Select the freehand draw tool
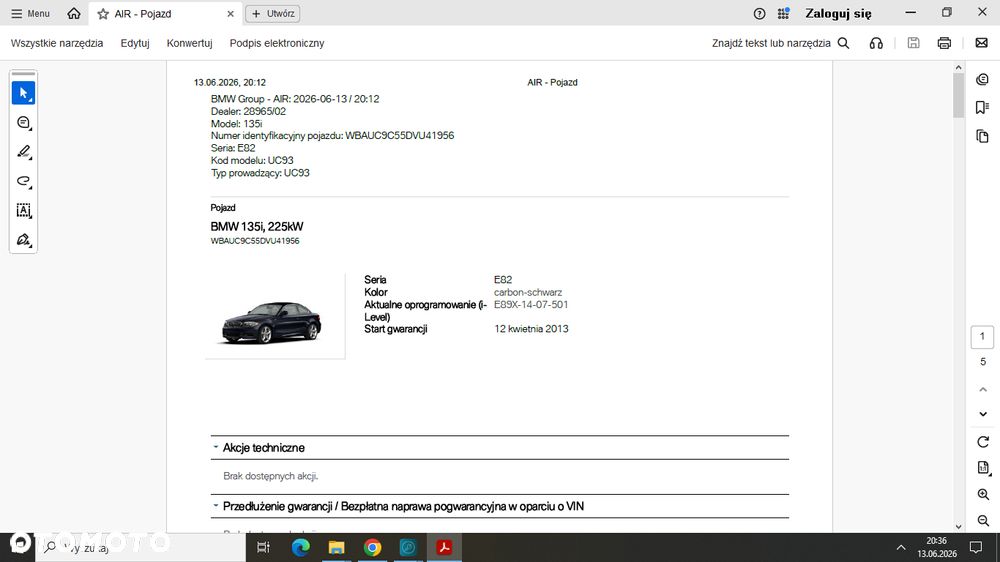This screenshot has width=1000, height=562. tap(24, 181)
